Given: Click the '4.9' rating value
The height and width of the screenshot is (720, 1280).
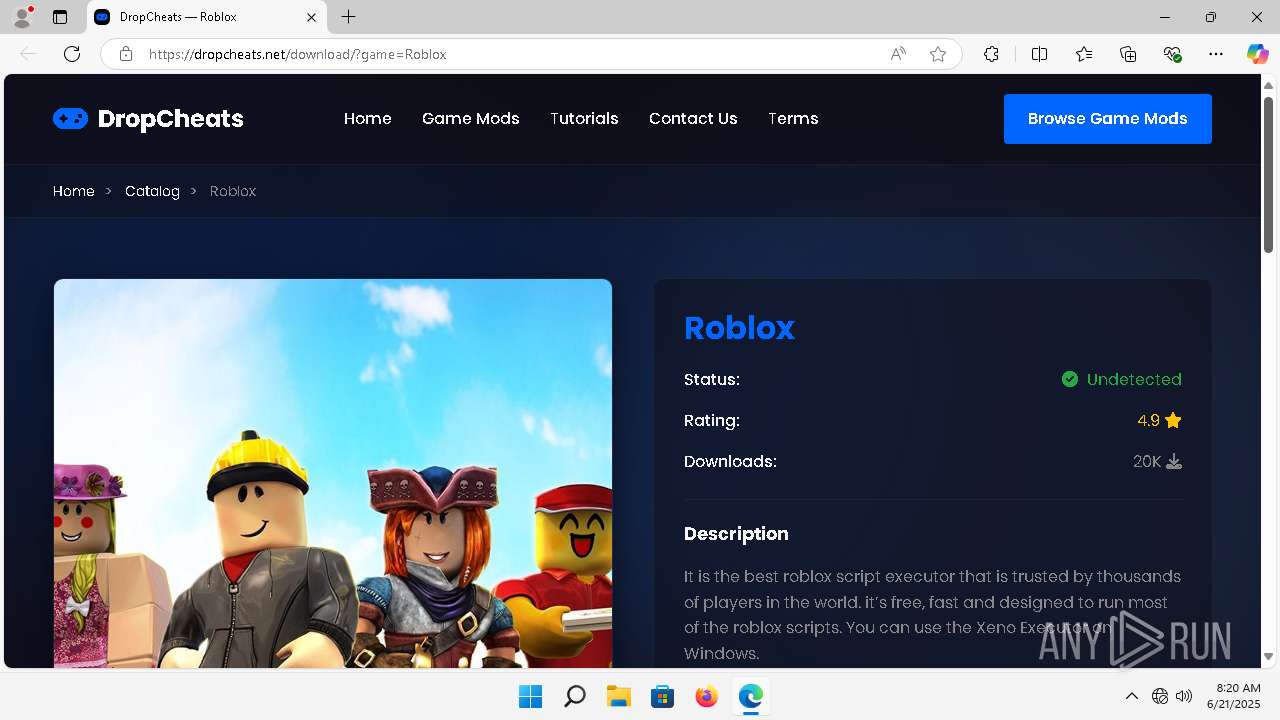Looking at the screenshot, I should click(1148, 421).
